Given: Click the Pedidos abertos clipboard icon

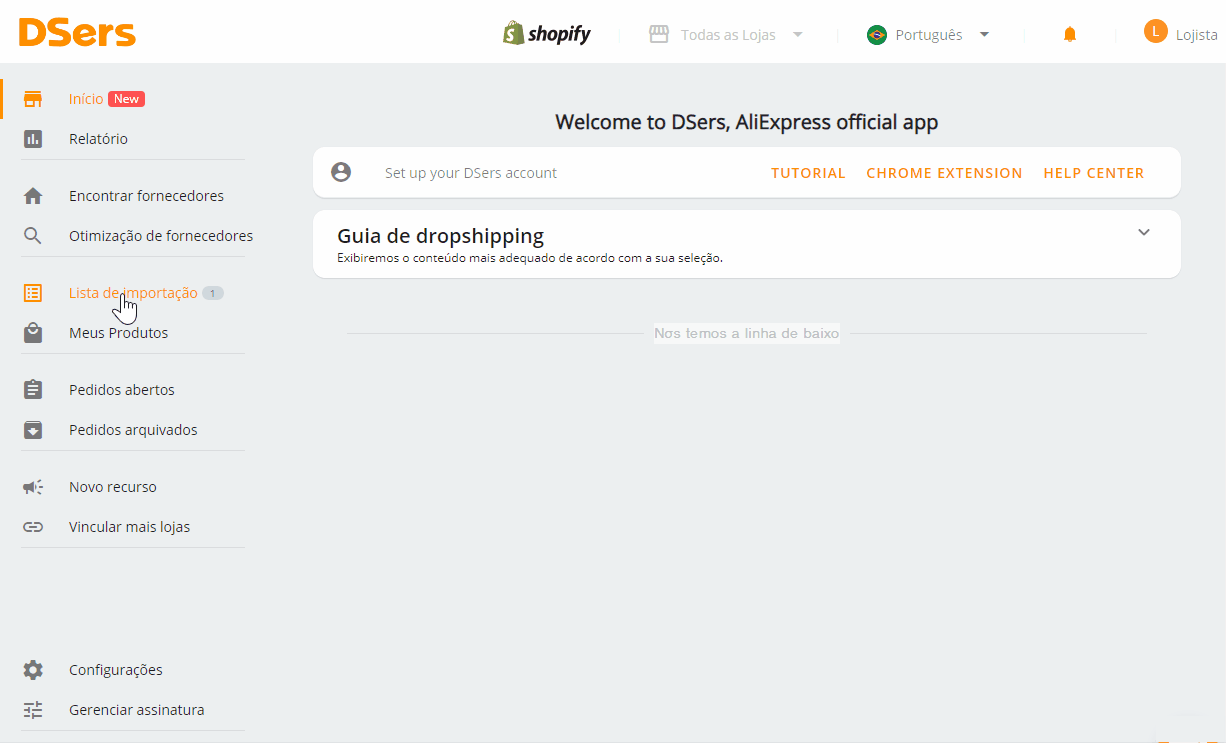Looking at the screenshot, I should [x=33, y=390].
